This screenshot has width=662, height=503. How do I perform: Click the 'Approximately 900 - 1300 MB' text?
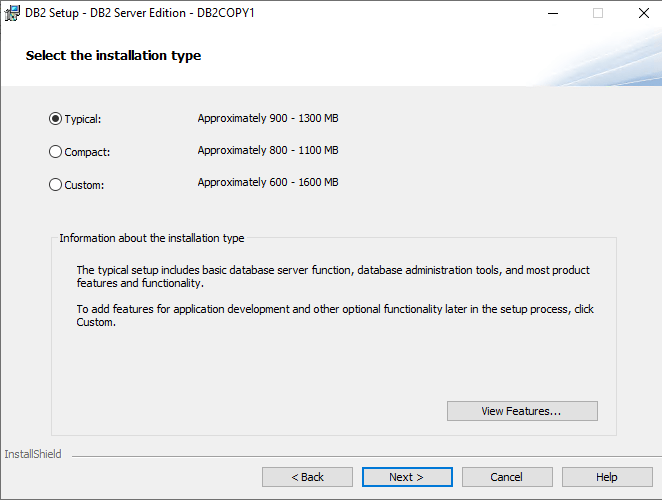pyautogui.click(x=268, y=118)
